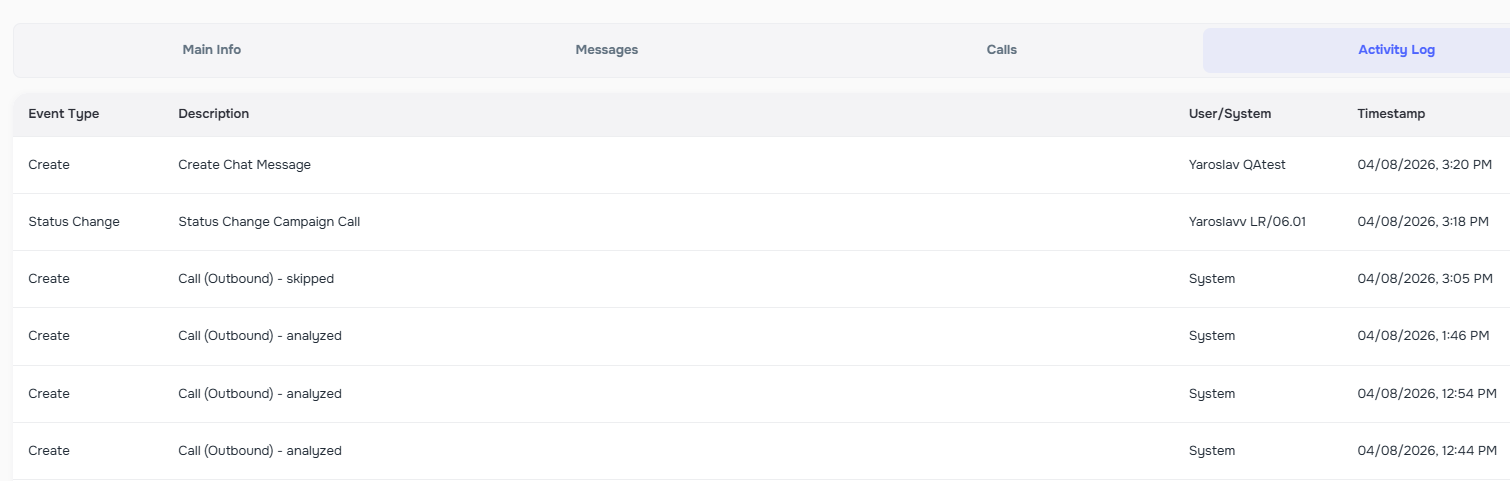This screenshot has height=481, width=1510.
Task: Click the 3:20 PM timestamp cell
Action: pos(1424,165)
